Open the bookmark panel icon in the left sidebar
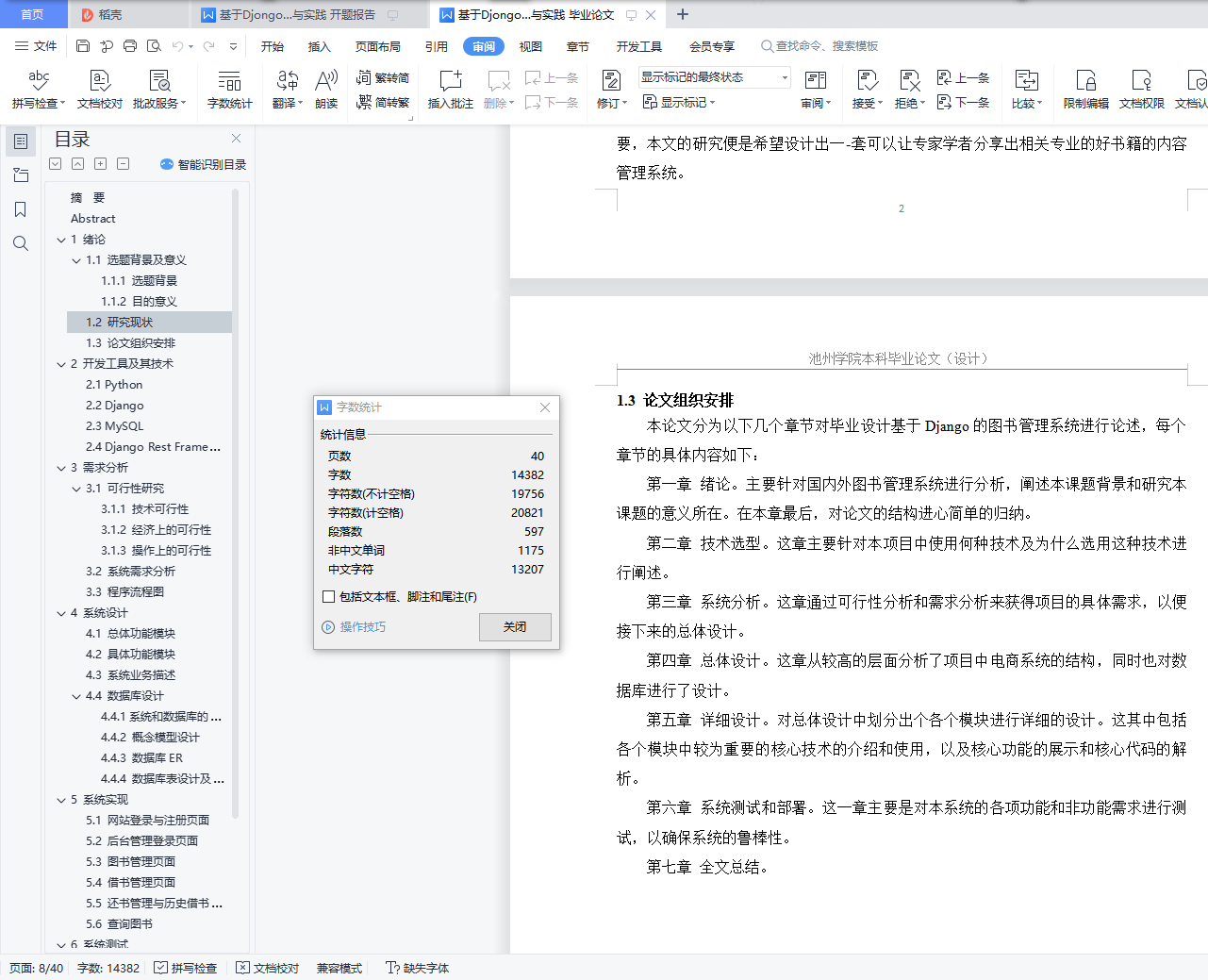 (21, 209)
